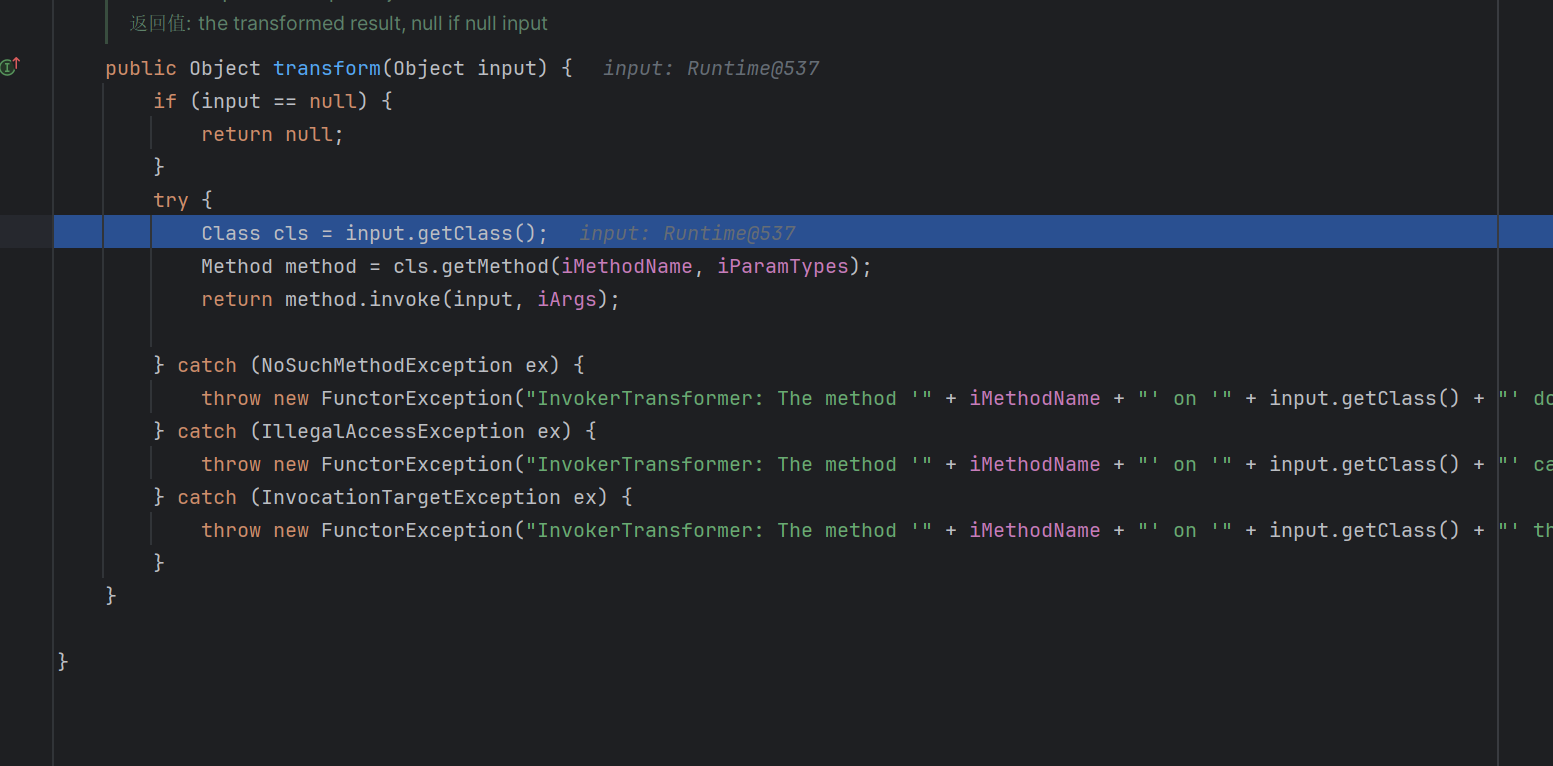Click FunctorException under the IllegalAccessException catch
This screenshot has height=766, width=1553.
(417, 464)
